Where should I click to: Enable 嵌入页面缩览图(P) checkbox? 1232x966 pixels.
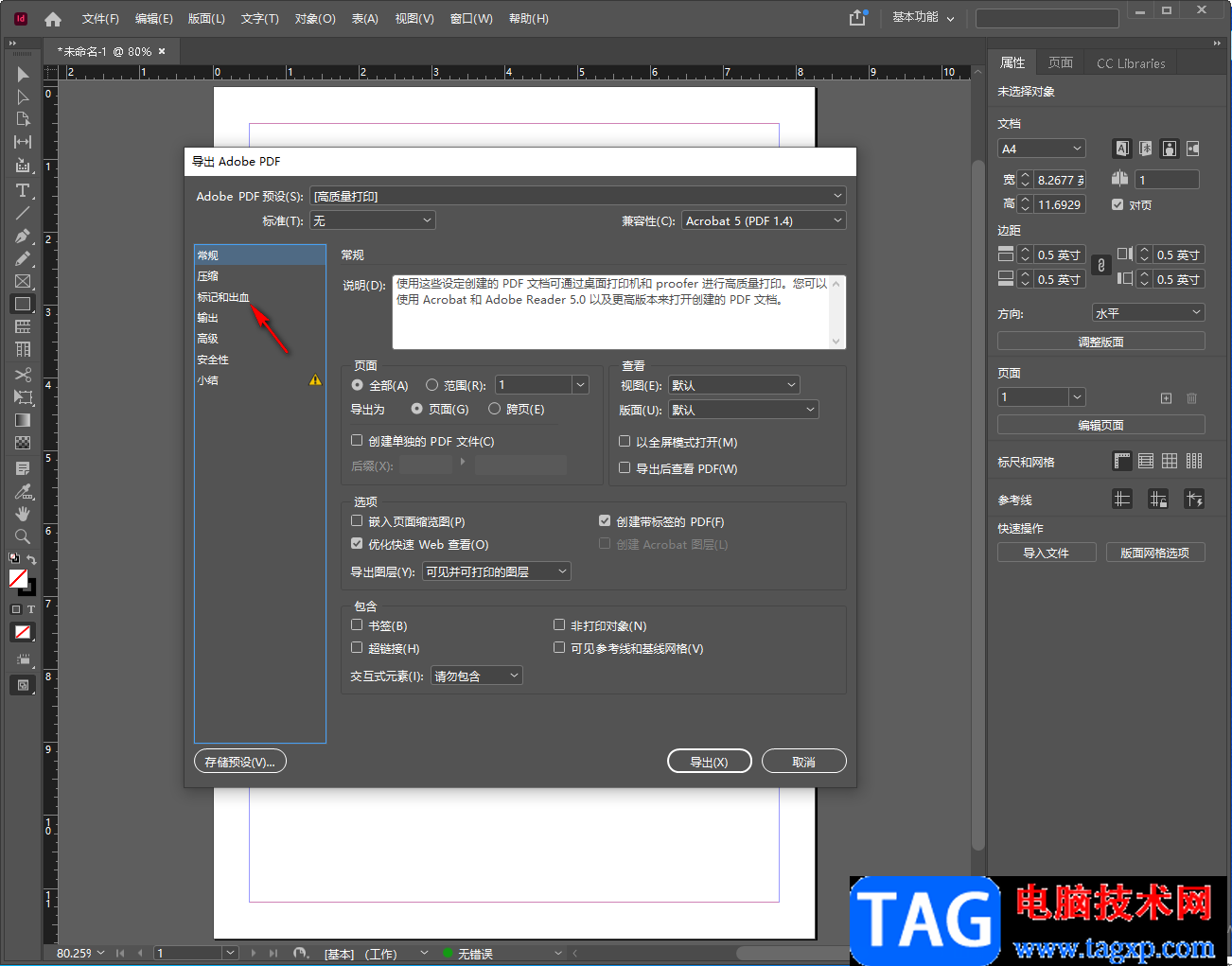click(x=357, y=520)
